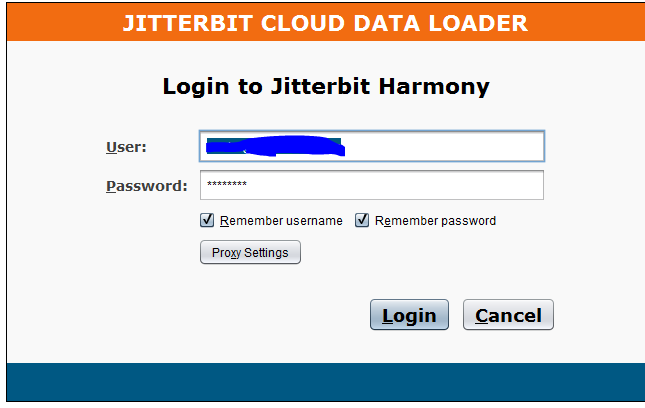Image resolution: width=645 pixels, height=408 pixels.
Task: Click the dark blue footer bar
Action: pyautogui.click(x=325, y=383)
